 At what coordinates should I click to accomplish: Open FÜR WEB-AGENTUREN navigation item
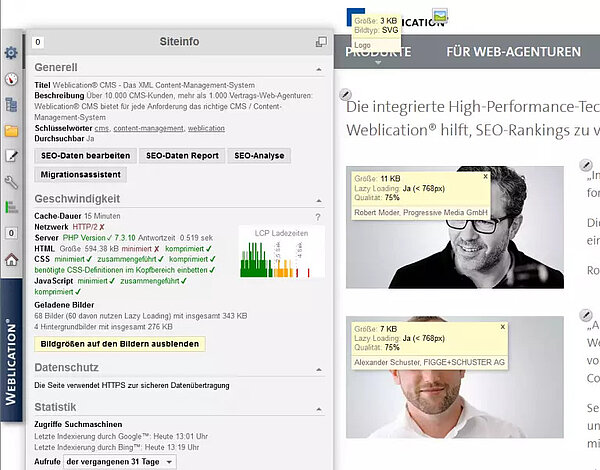514,52
